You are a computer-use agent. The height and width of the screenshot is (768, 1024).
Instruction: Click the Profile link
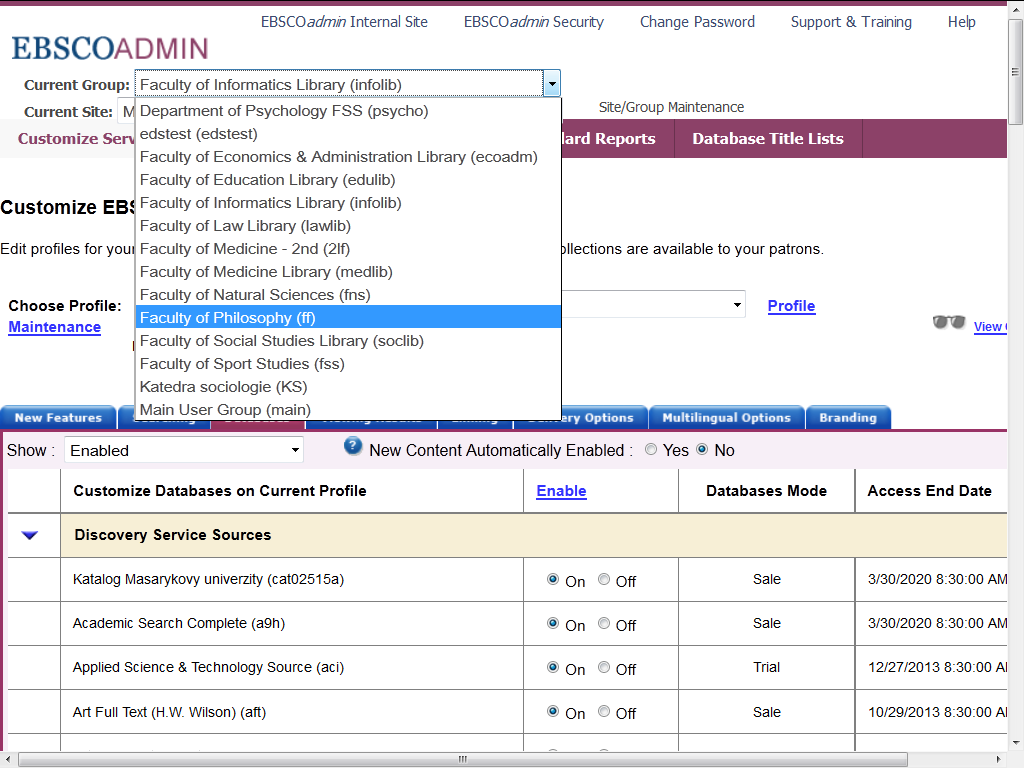[791, 306]
